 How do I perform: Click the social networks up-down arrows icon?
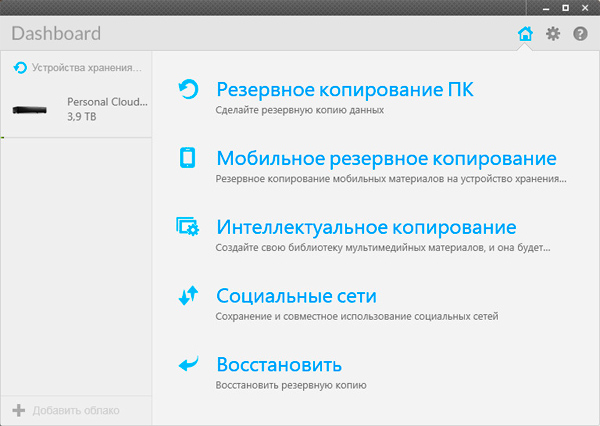[188, 296]
